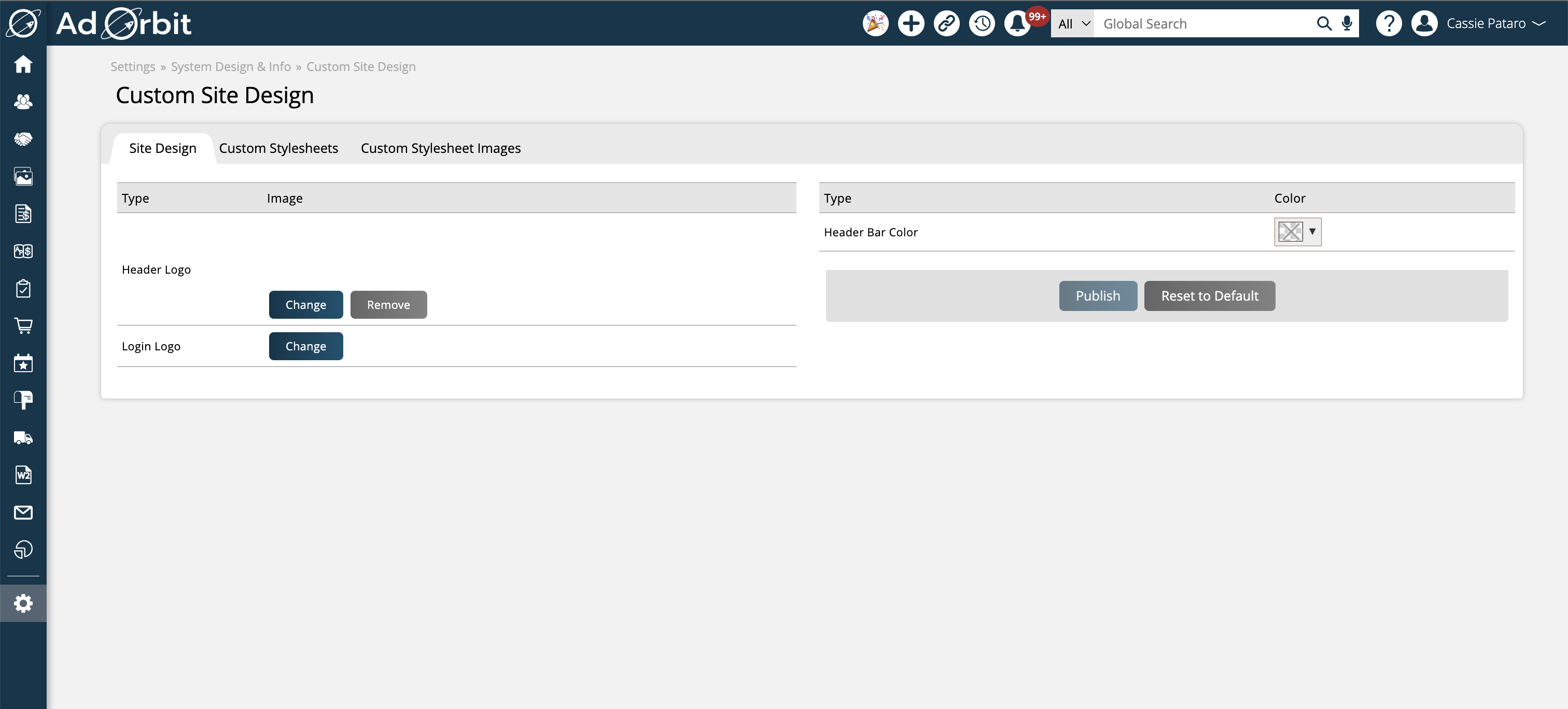1568x709 pixels.
Task: Open the Tasks clipboard sidebar icon
Action: coord(23,289)
